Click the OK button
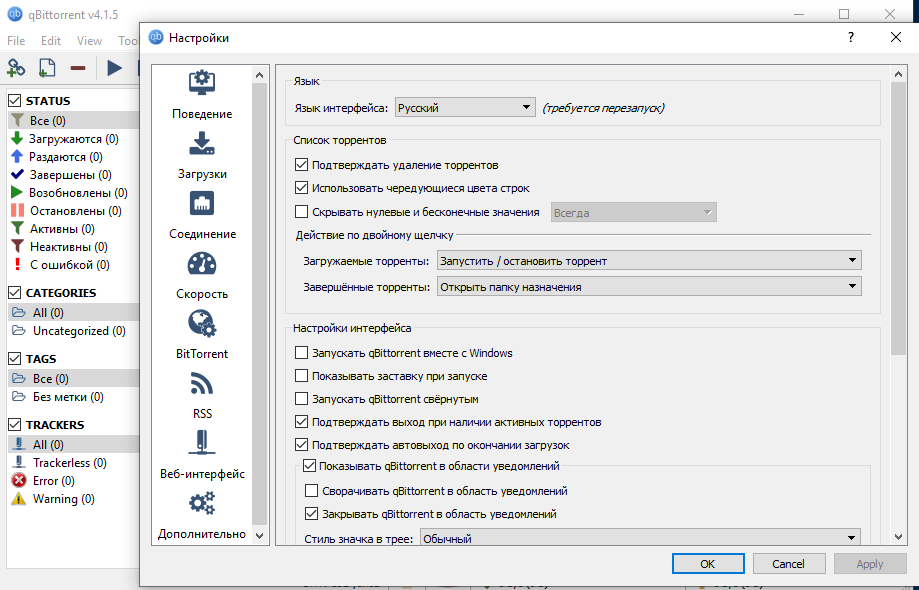919x590 pixels. coord(708,564)
